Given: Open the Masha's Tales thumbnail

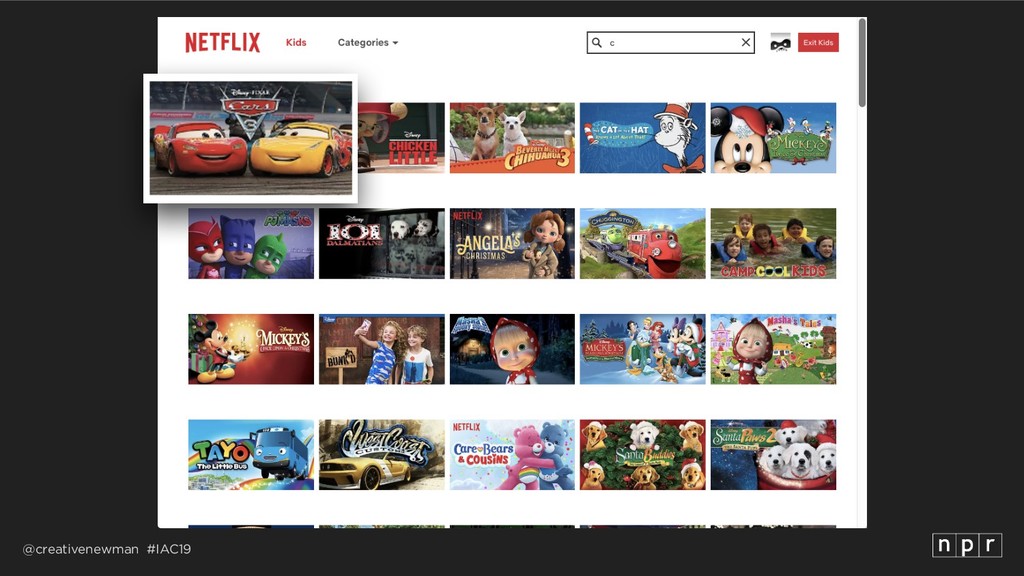Looking at the screenshot, I should click(773, 349).
